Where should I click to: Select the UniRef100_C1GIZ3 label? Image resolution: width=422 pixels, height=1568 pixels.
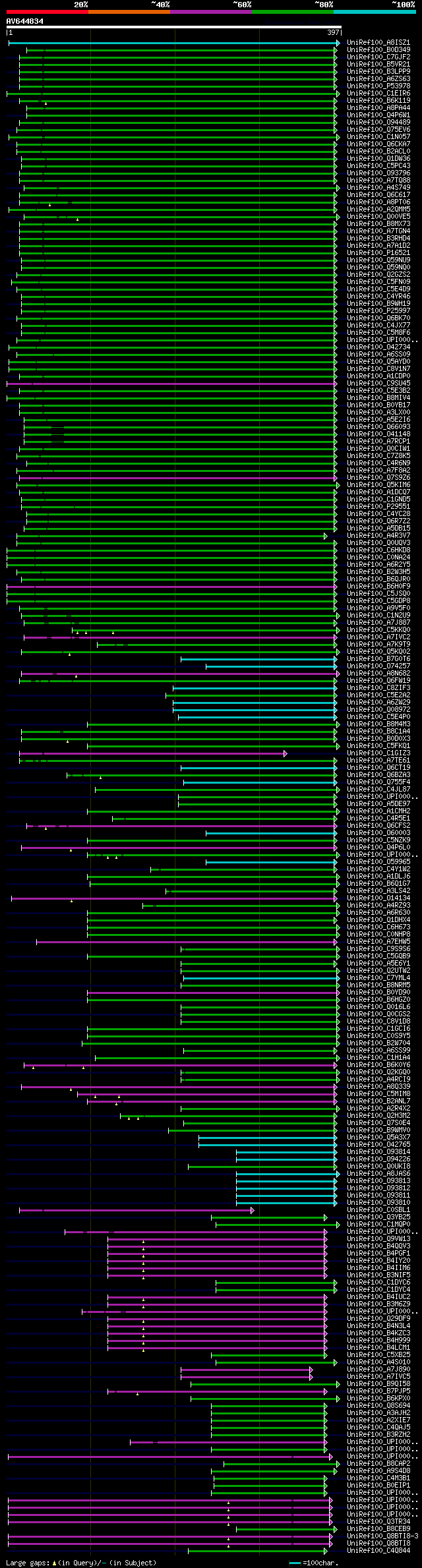tap(378, 753)
